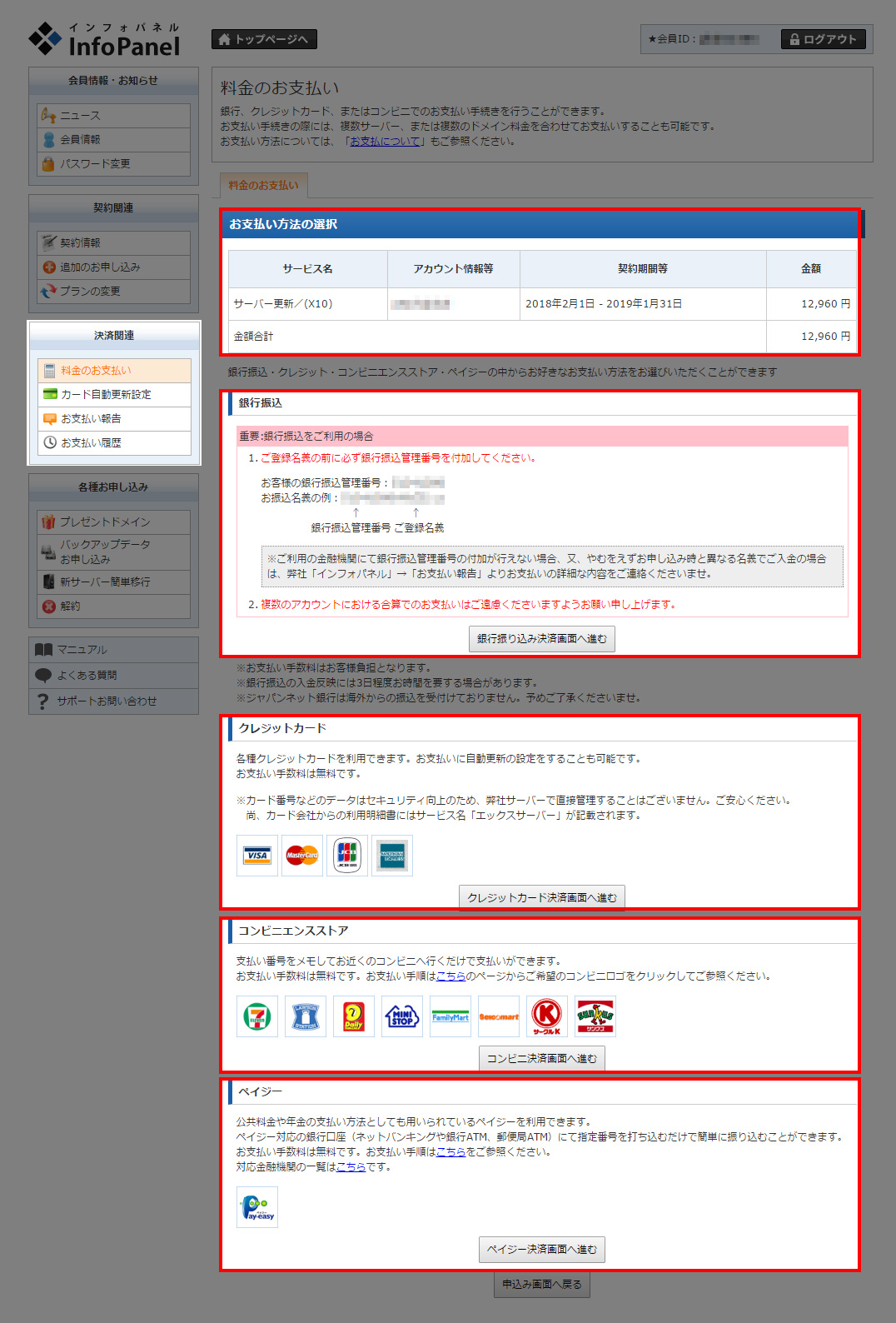Open サポートお問い合わせ link
The height and width of the screenshot is (1323, 896).
click(114, 701)
